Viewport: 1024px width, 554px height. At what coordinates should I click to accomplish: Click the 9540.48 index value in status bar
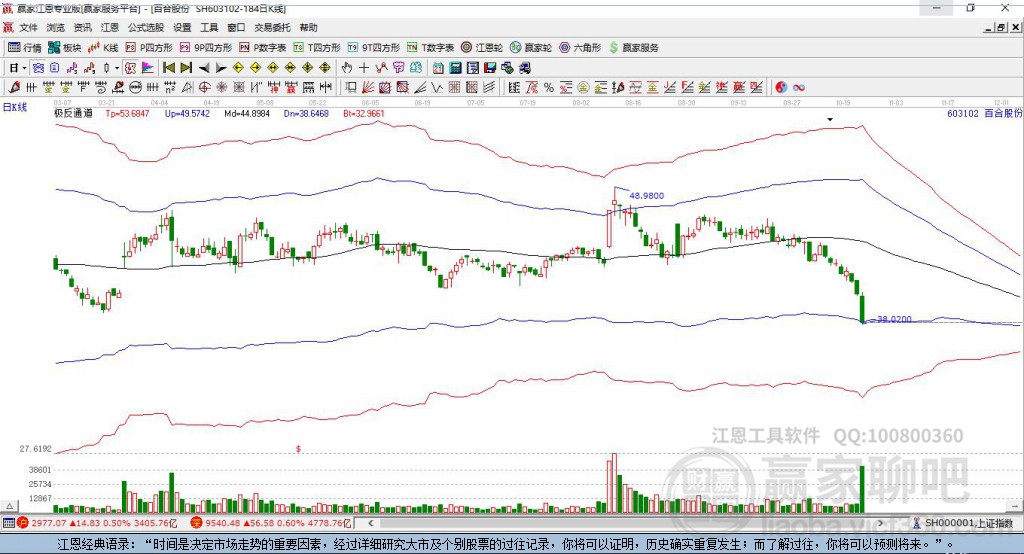pos(222,523)
